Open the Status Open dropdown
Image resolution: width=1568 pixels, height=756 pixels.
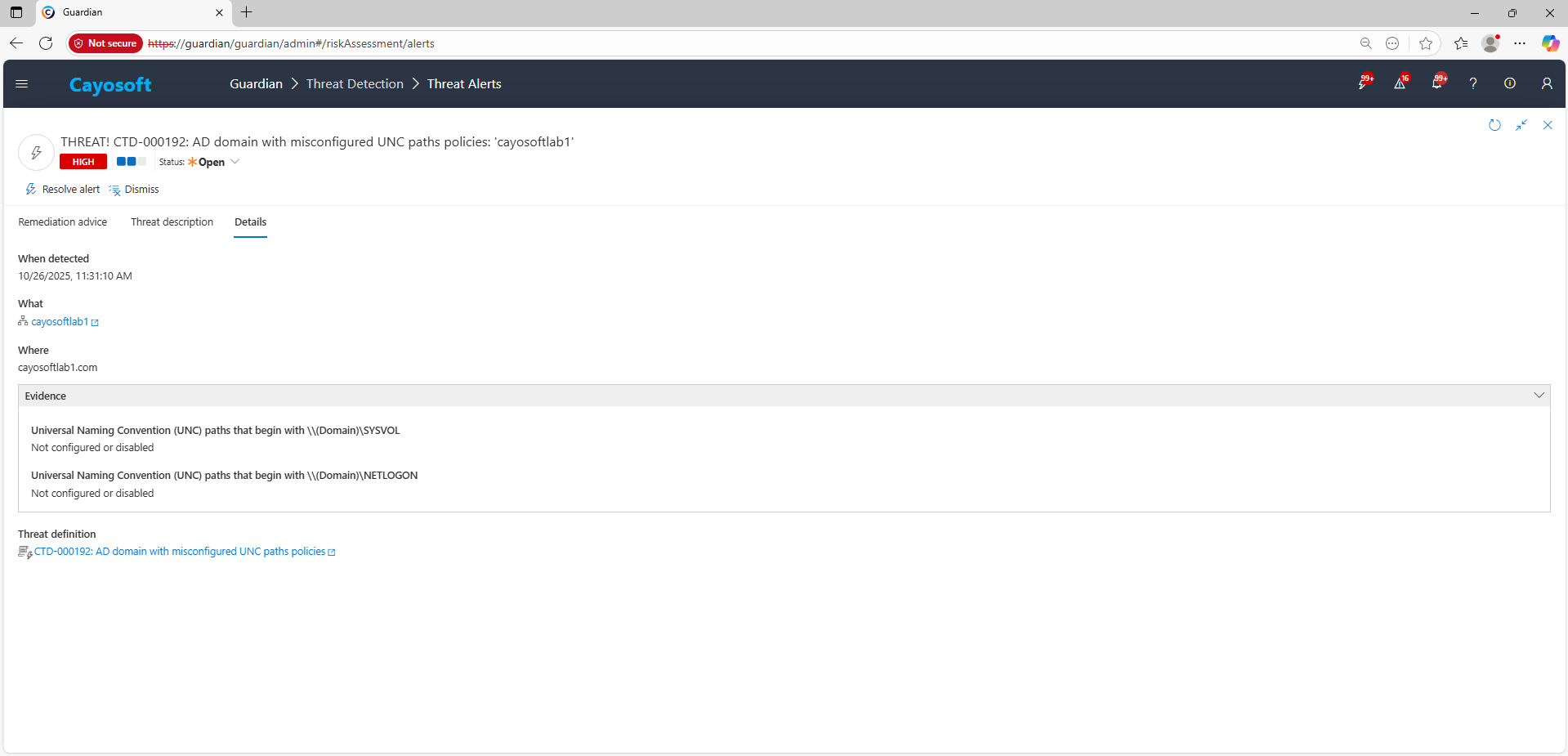213,162
